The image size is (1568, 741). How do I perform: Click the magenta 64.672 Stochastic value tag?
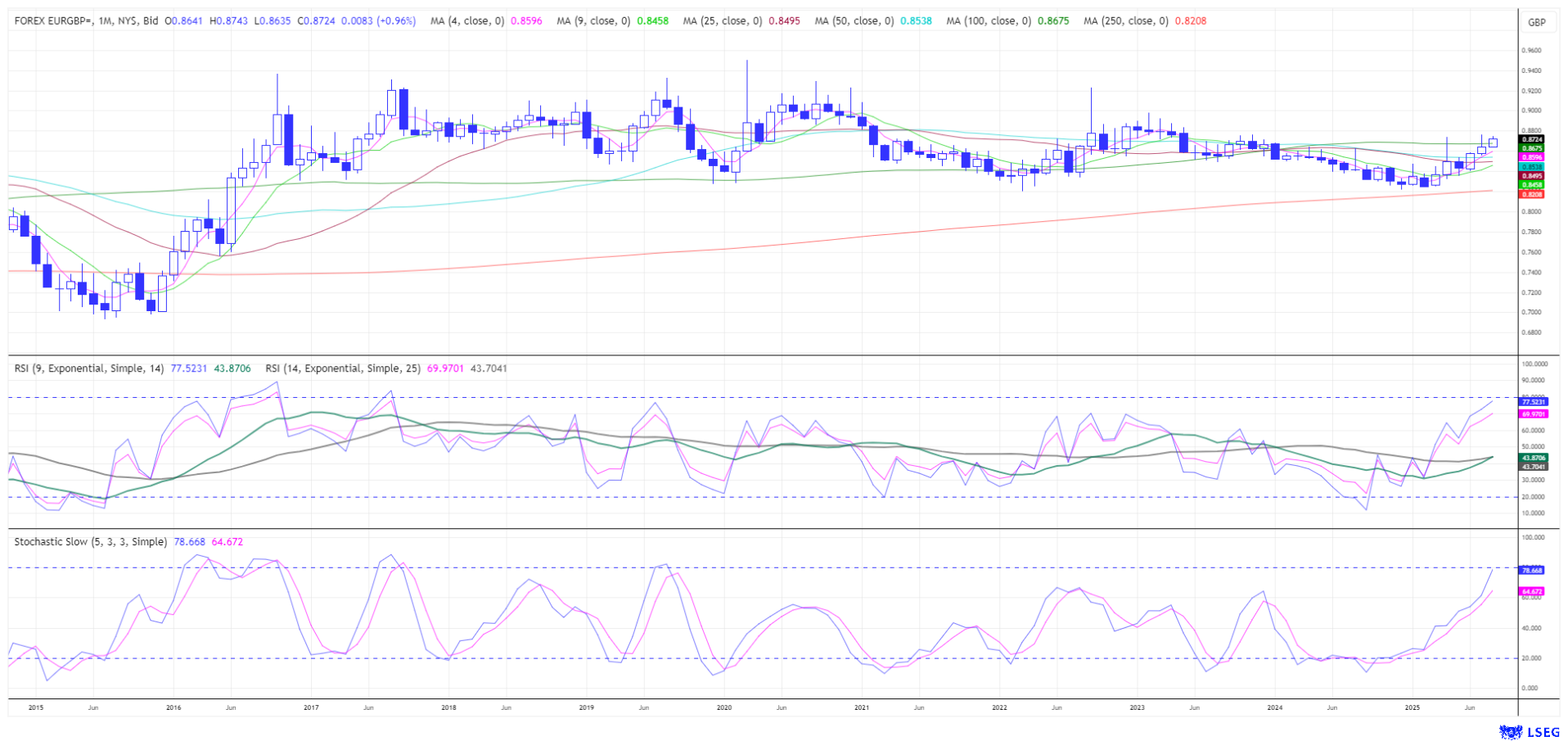coord(1531,591)
